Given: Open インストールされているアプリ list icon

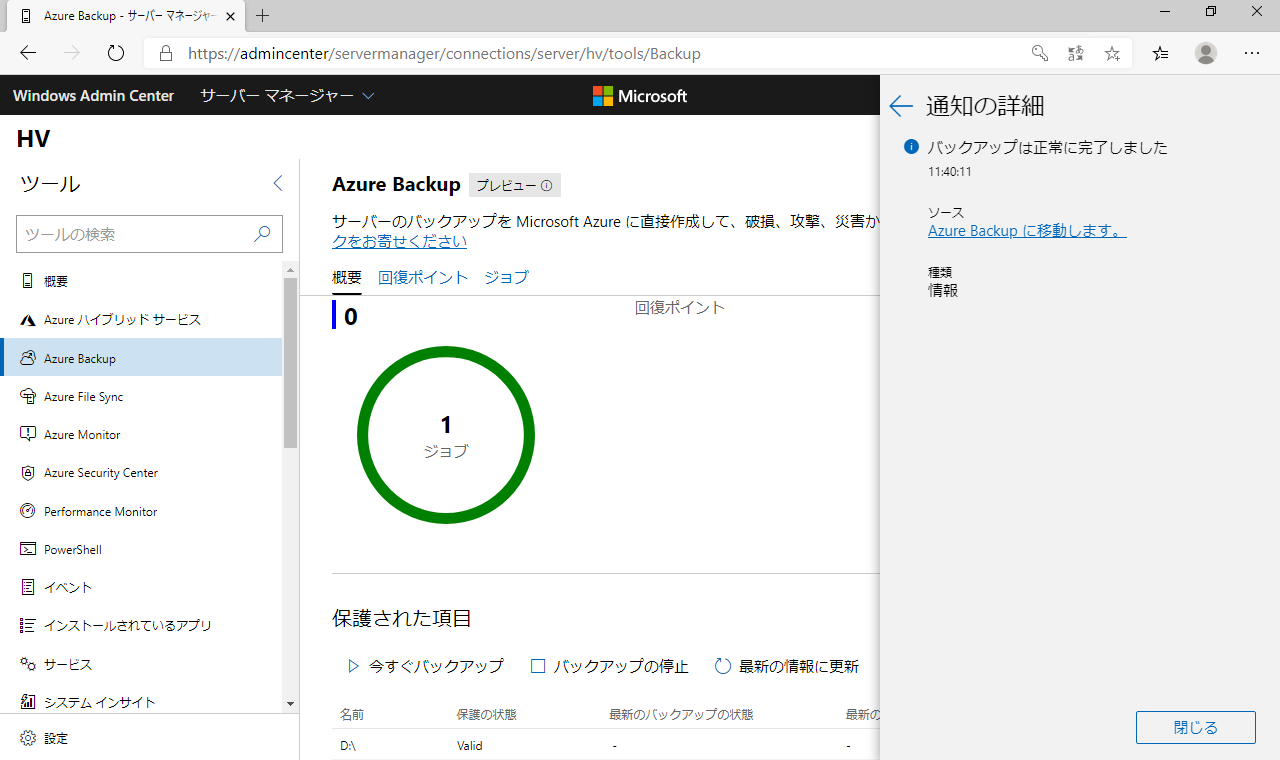Looking at the screenshot, I should [27, 626].
